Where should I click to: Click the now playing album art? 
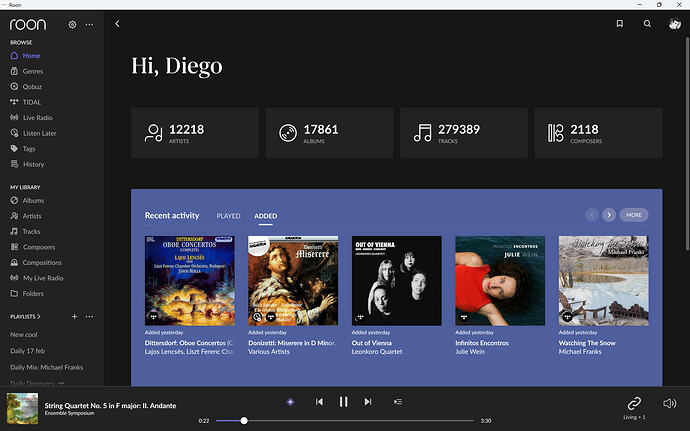(22, 409)
